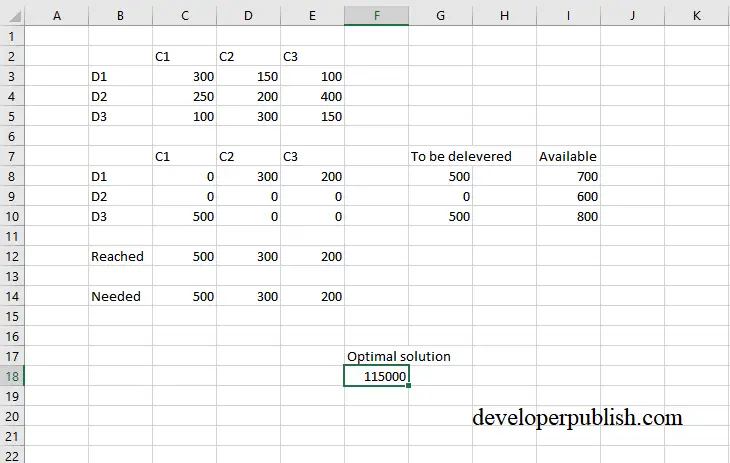This screenshot has width=730, height=463.
Task: Click shipment value 200 in row 8
Action: pyautogui.click(x=331, y=177)
